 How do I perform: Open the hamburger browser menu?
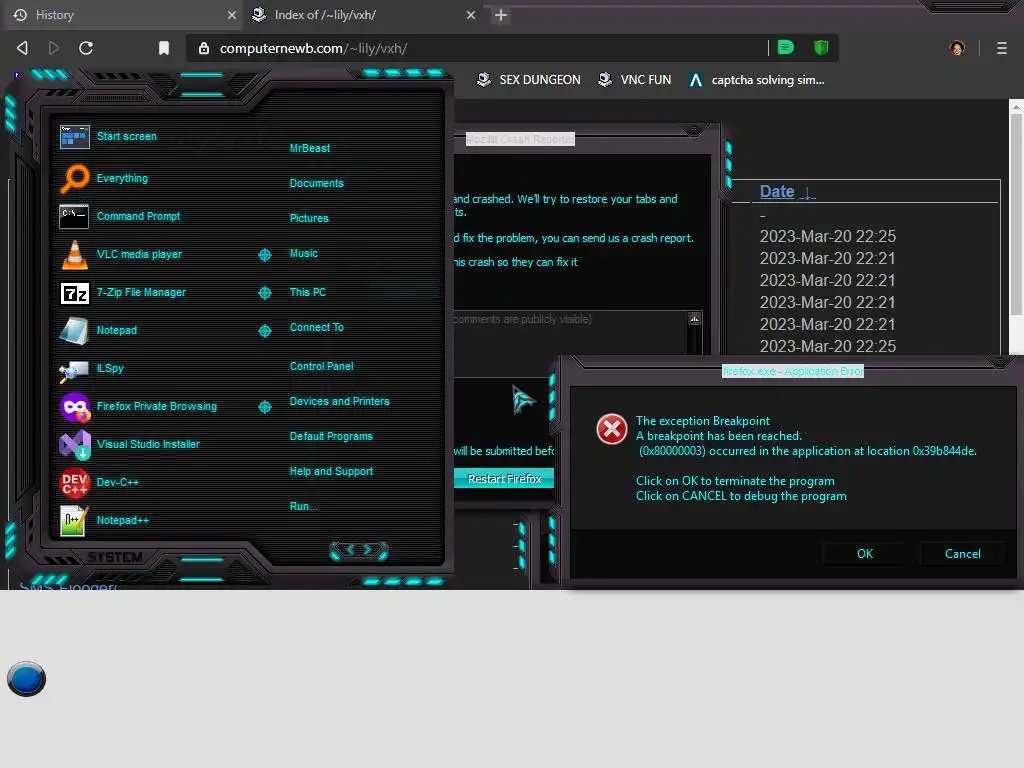coord(1001,48)
